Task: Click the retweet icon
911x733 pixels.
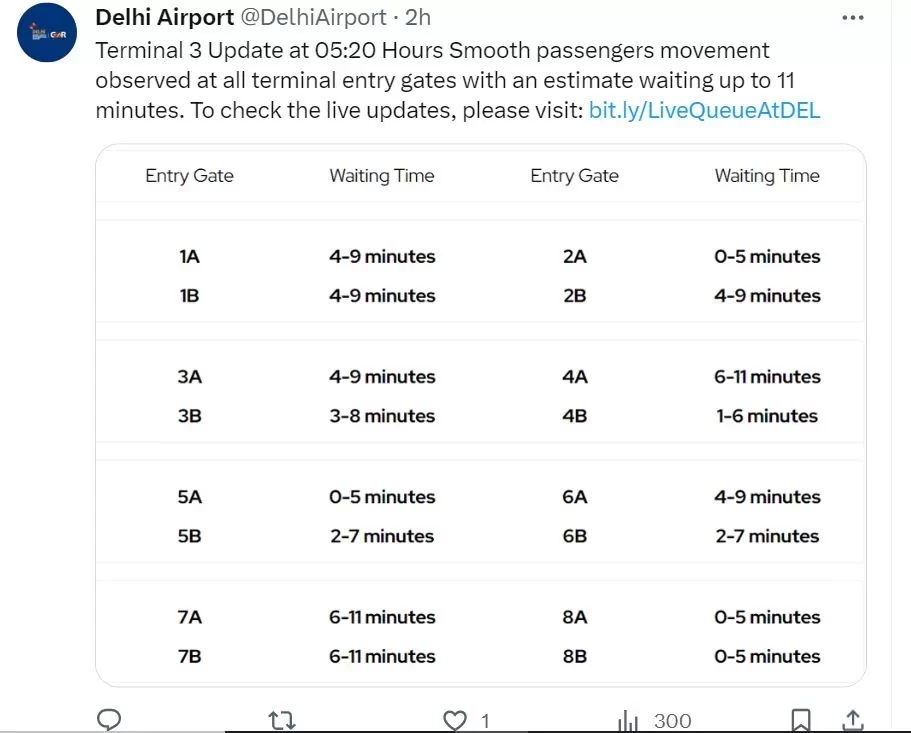Action: (x=282, y=721)
